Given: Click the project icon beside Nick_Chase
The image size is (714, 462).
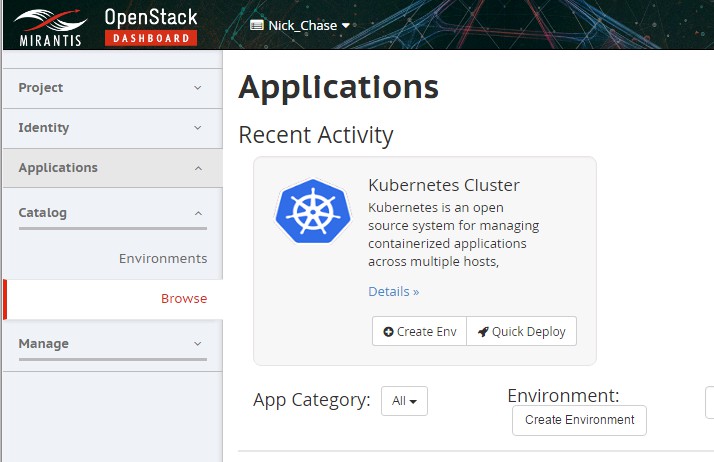Looking at the screenshot, I should coord(257,25).
